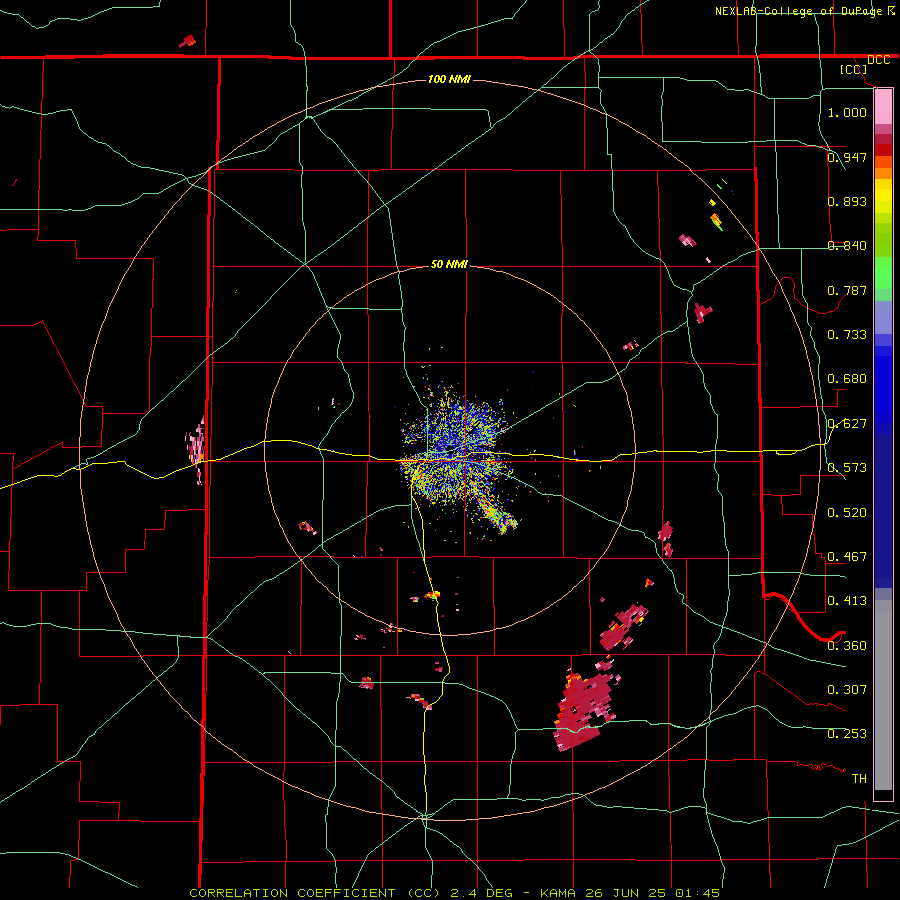The image size is (900, 900).
Task: Select the 0.520 legend value
Action: coord(847,512)
